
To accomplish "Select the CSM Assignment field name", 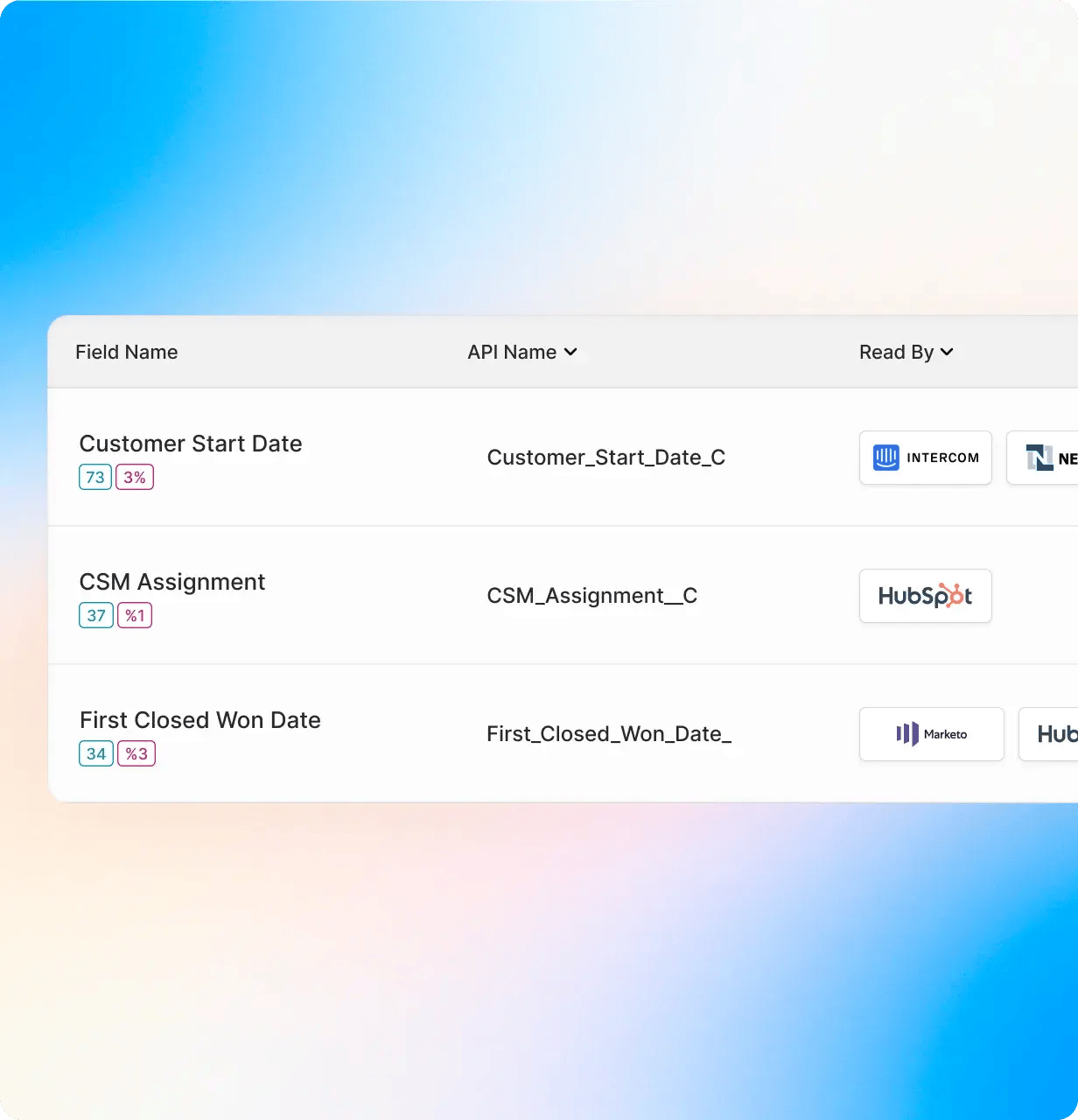I will click(172, 582).
